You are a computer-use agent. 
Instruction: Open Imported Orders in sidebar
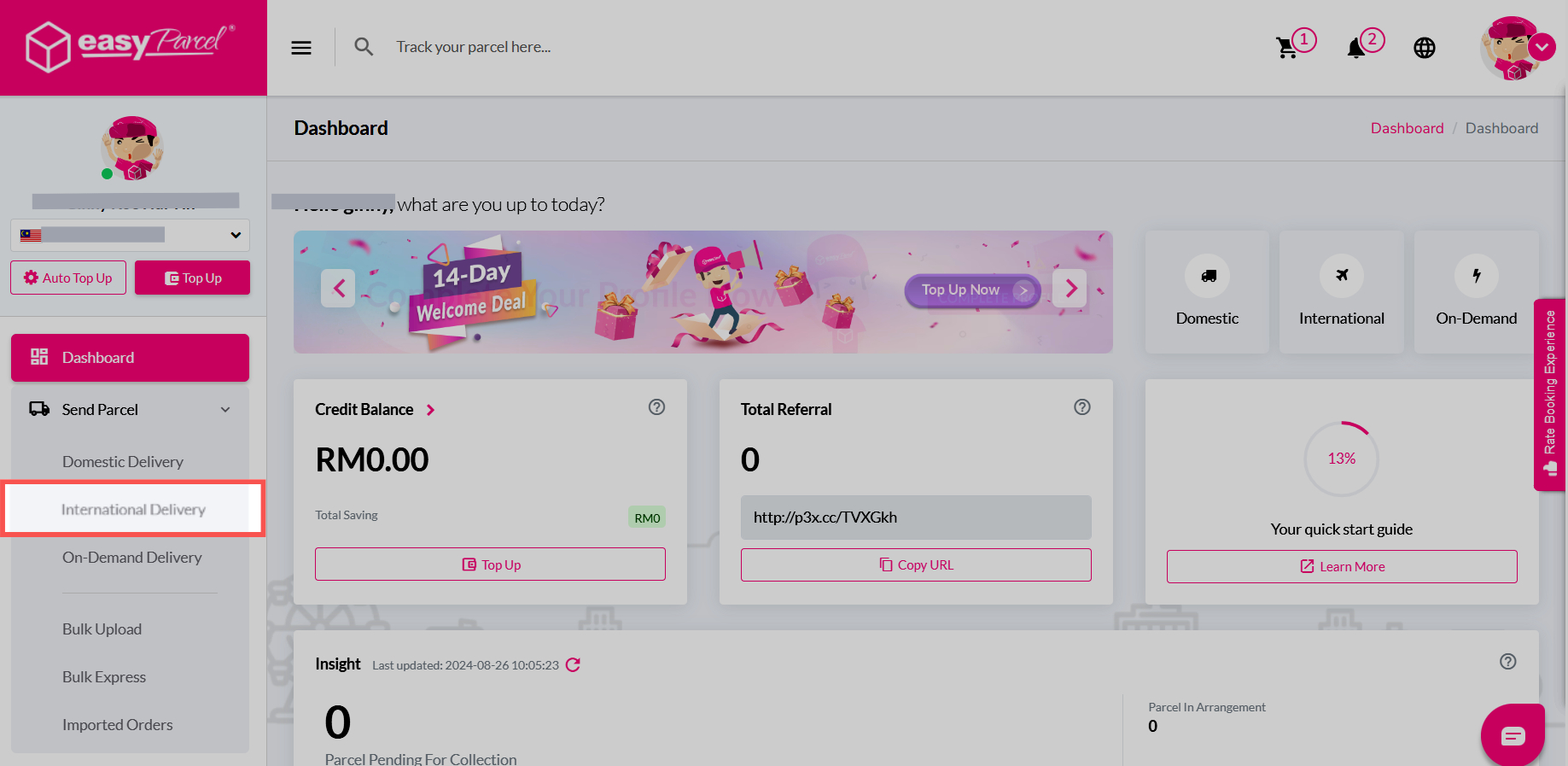(118, 725)
